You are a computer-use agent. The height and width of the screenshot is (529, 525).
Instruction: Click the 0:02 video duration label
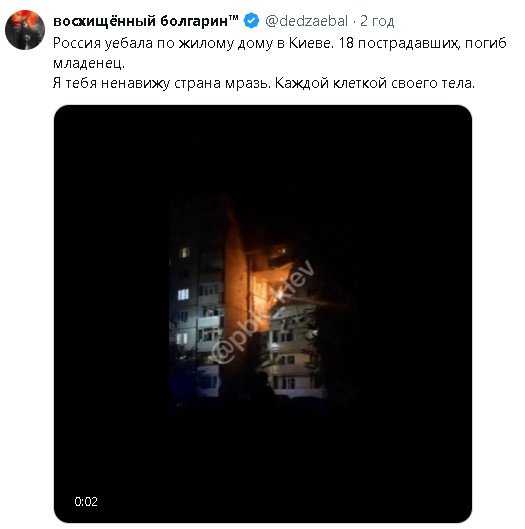coord(86,502)
